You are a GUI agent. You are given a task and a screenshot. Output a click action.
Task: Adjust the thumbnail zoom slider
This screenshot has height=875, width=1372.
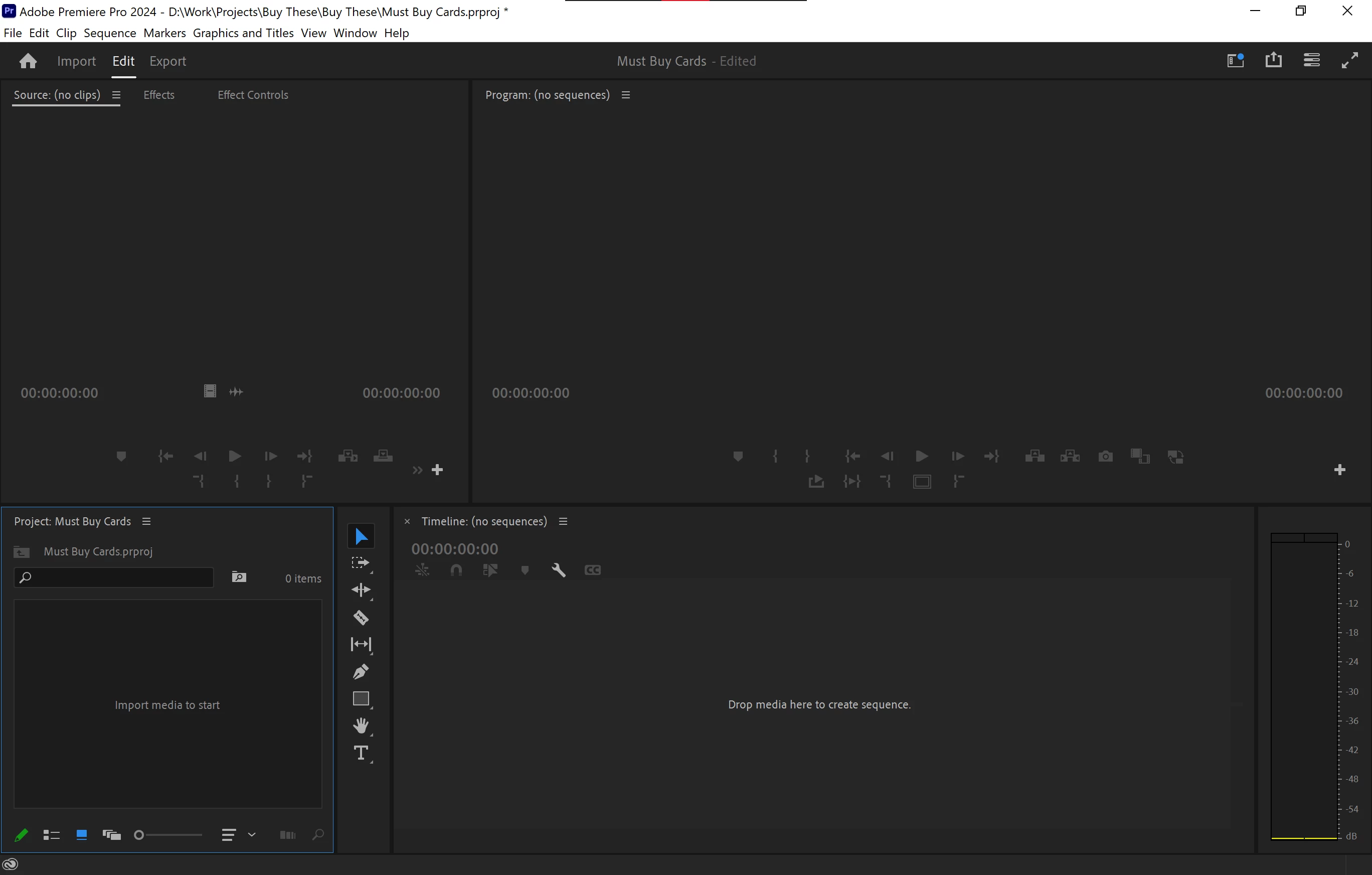pos(139,835)
